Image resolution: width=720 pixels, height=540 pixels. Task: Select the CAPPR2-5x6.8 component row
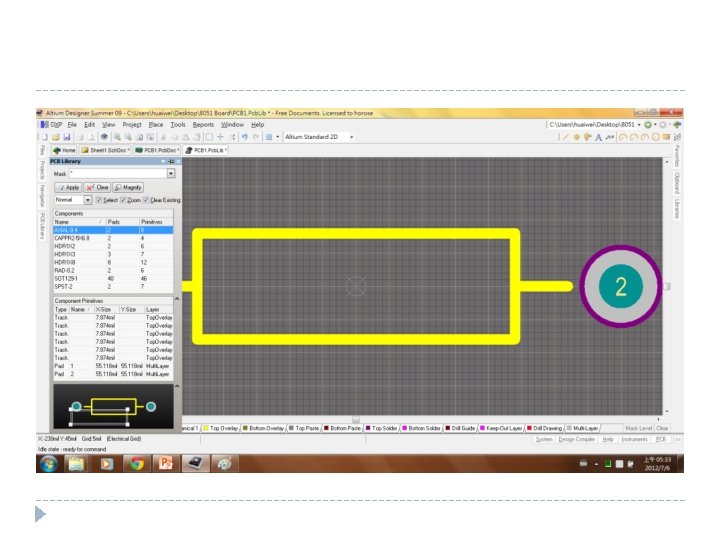point(113,238)
